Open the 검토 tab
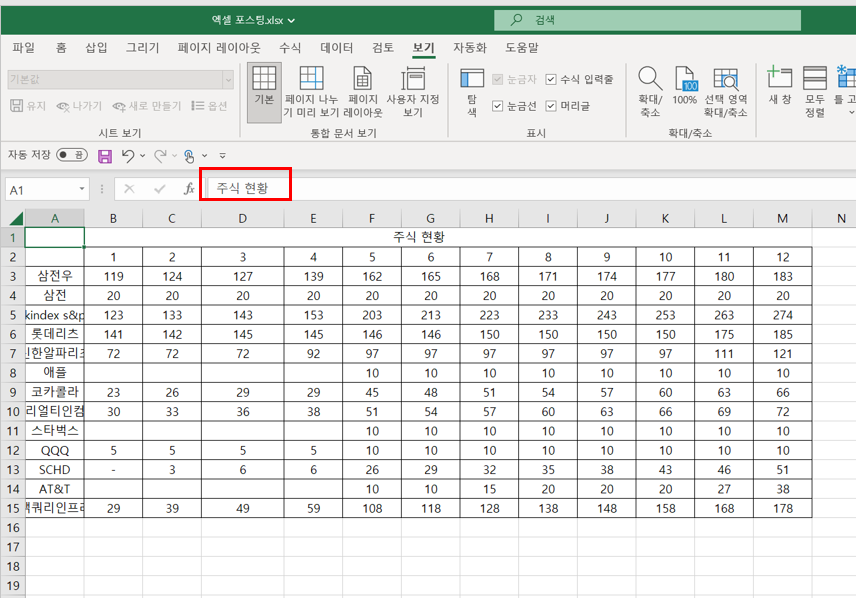The height and width of the screenshot is (598, 856). click(x=383, y=48)
